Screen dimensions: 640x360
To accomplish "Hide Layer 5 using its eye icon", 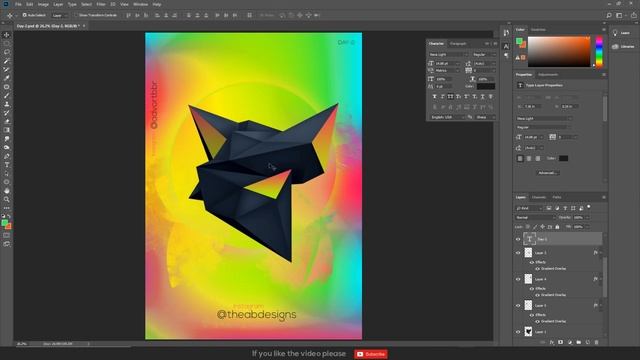I will (x=518, y=305).
